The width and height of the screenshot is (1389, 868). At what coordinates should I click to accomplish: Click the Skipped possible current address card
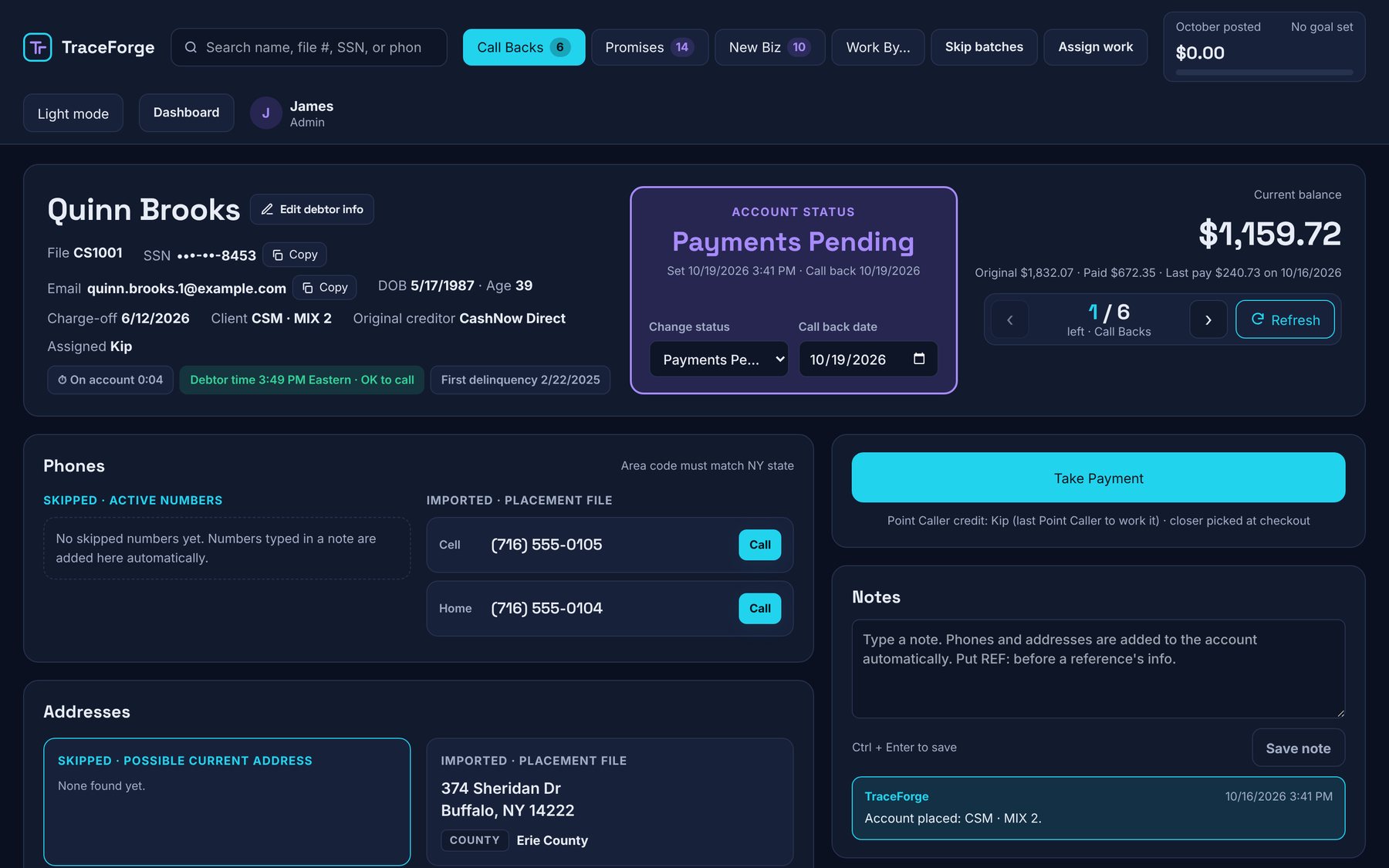click(x=227, y=802)
